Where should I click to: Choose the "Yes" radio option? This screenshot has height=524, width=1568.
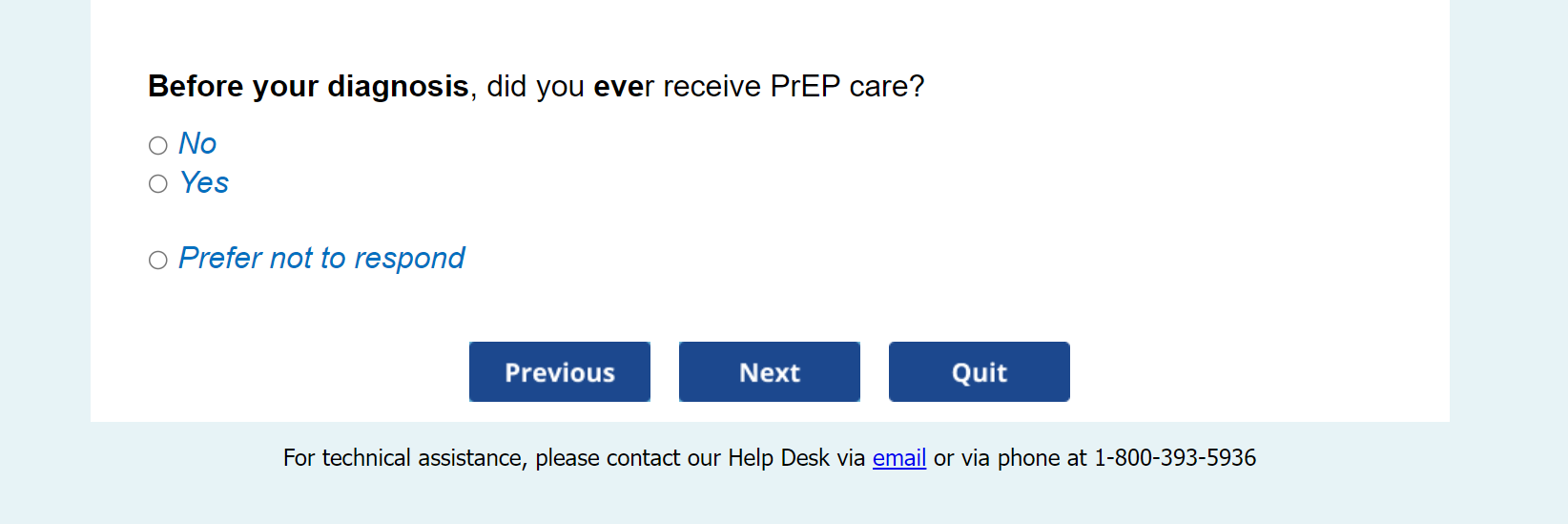click(x=158, y=183)
